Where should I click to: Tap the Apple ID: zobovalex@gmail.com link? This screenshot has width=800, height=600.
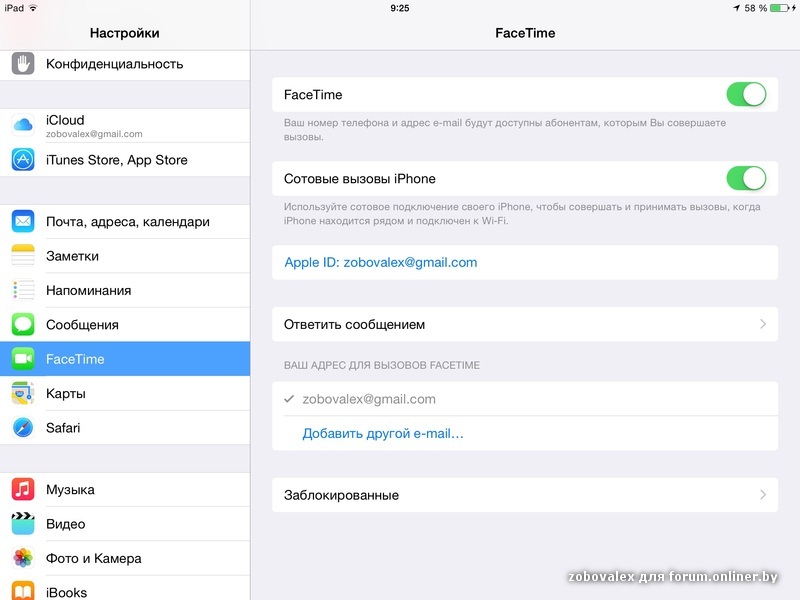(x=381, y=263)
